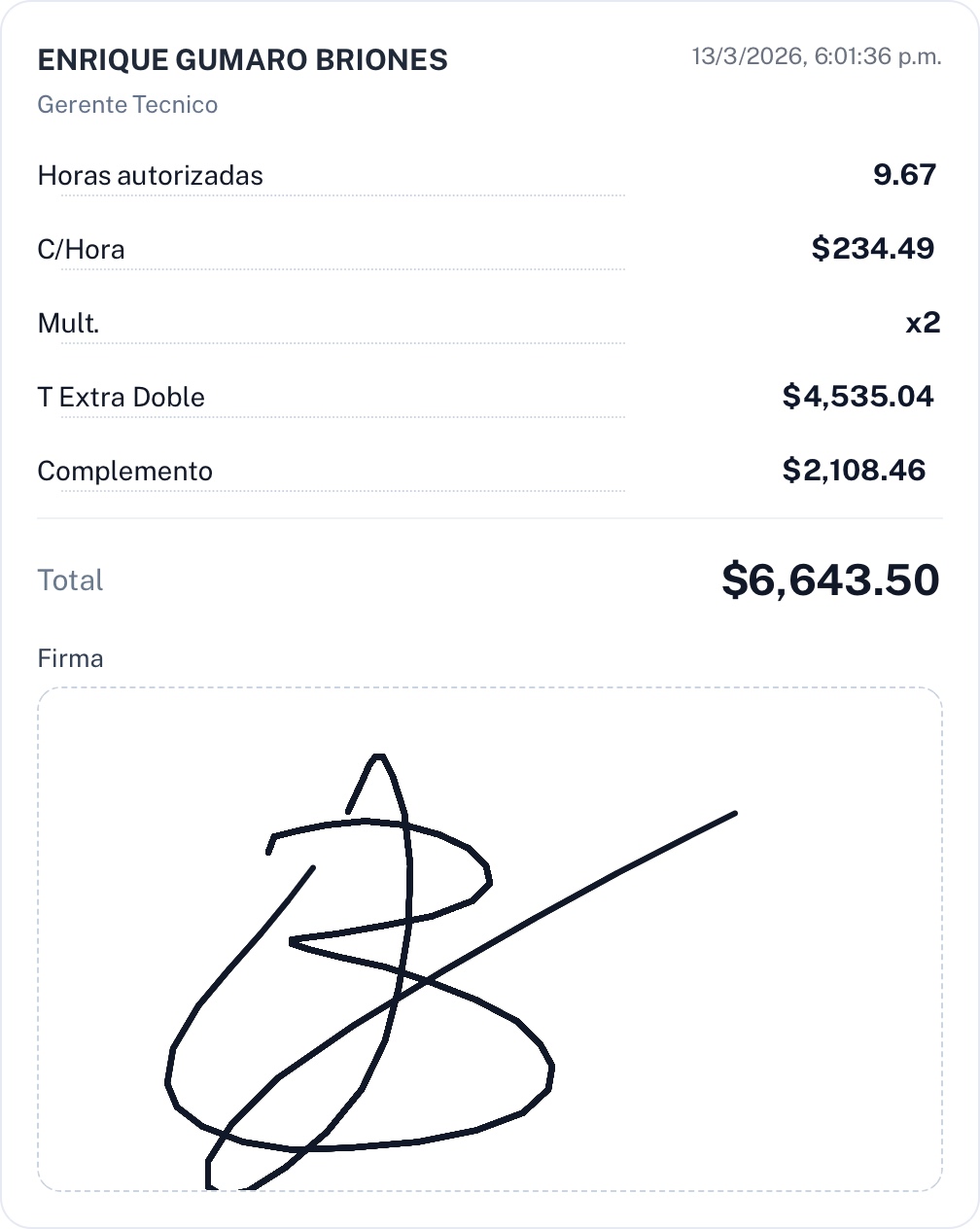Select the x2 multiplier value

tap(922, 323)
